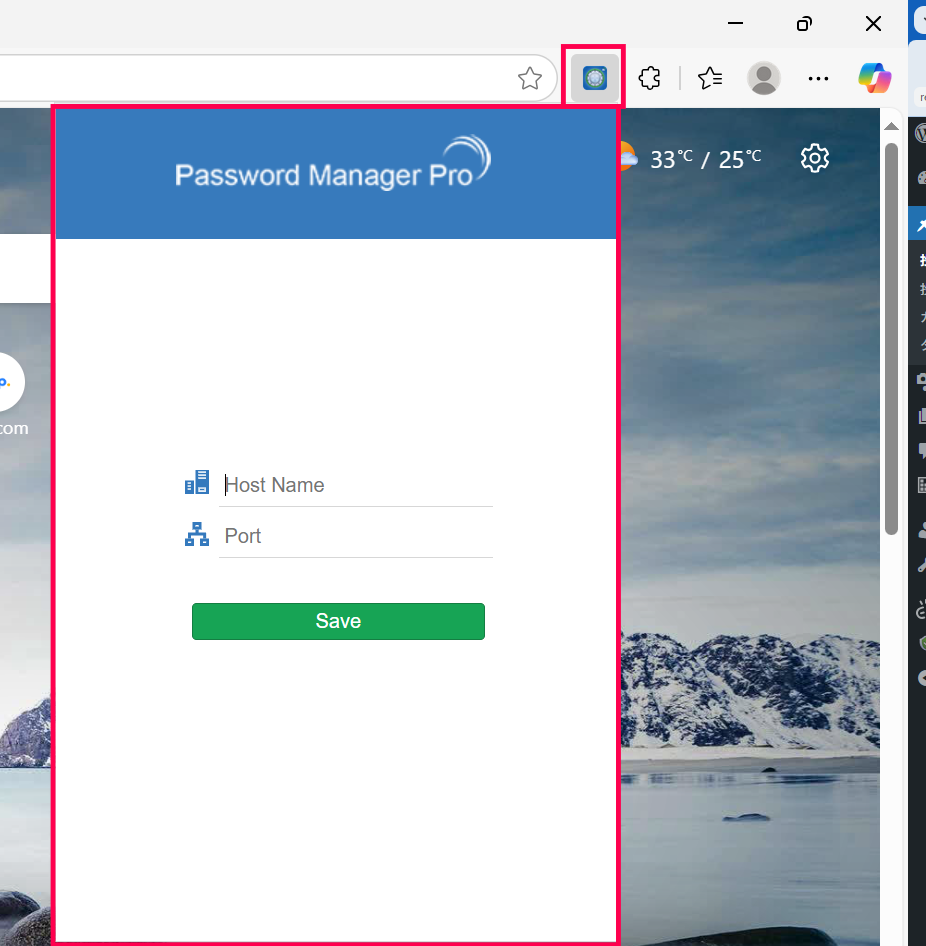Click the Port input field
This screenshot has height=946, width=926.
[356, 536]
